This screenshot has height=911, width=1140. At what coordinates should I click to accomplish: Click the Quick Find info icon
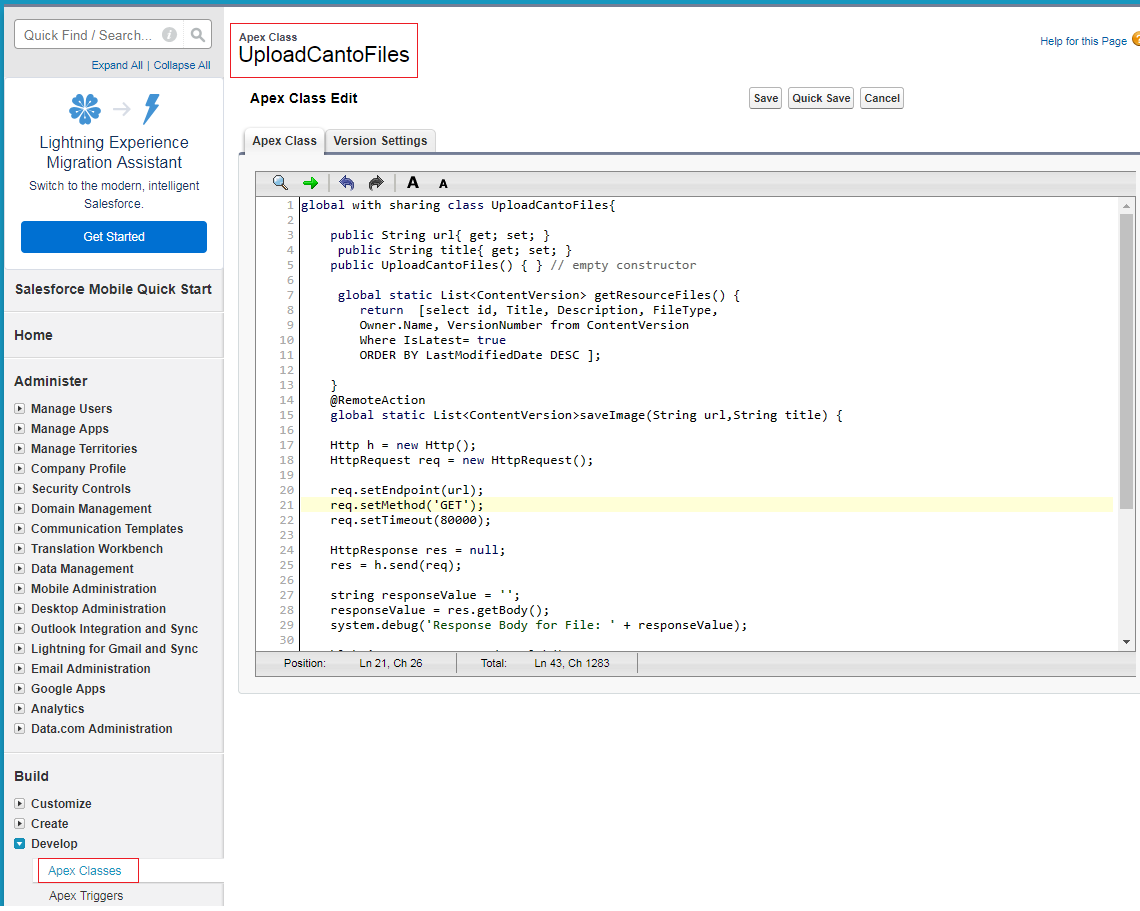coord(170,35)
